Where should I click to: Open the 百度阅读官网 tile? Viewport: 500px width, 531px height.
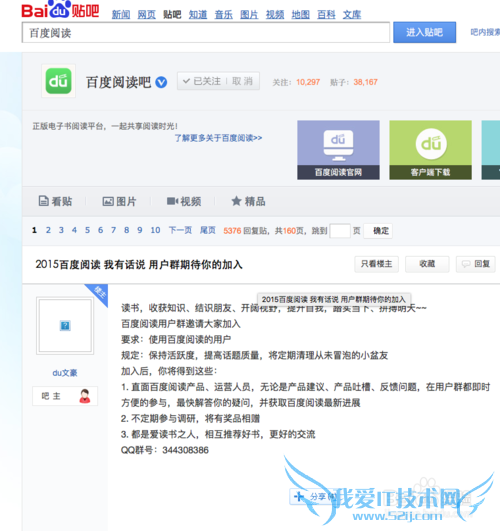pyautogui.click(x=338, y=150)
